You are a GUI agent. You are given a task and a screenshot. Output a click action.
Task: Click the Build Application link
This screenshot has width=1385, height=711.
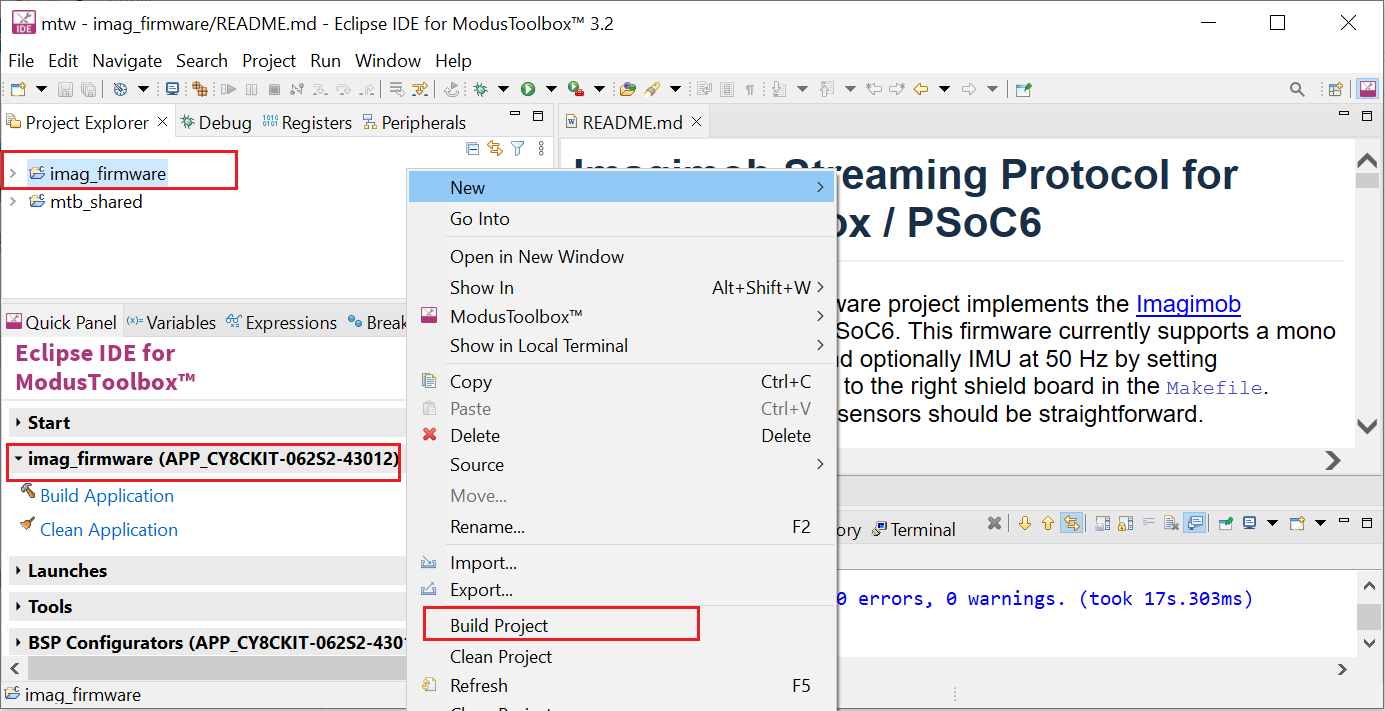pos(107,496)
